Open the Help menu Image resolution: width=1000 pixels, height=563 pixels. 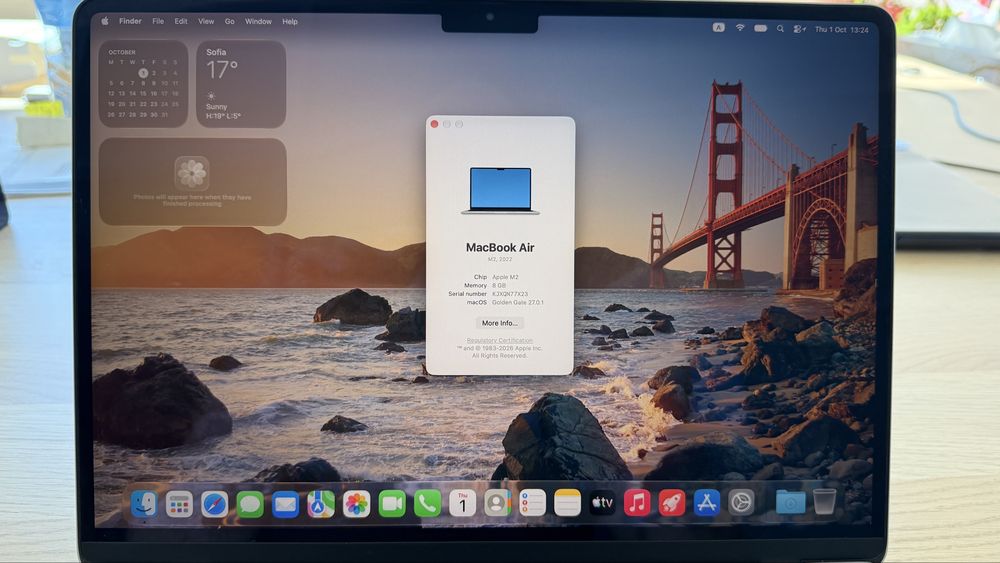(x=290, y=21)
